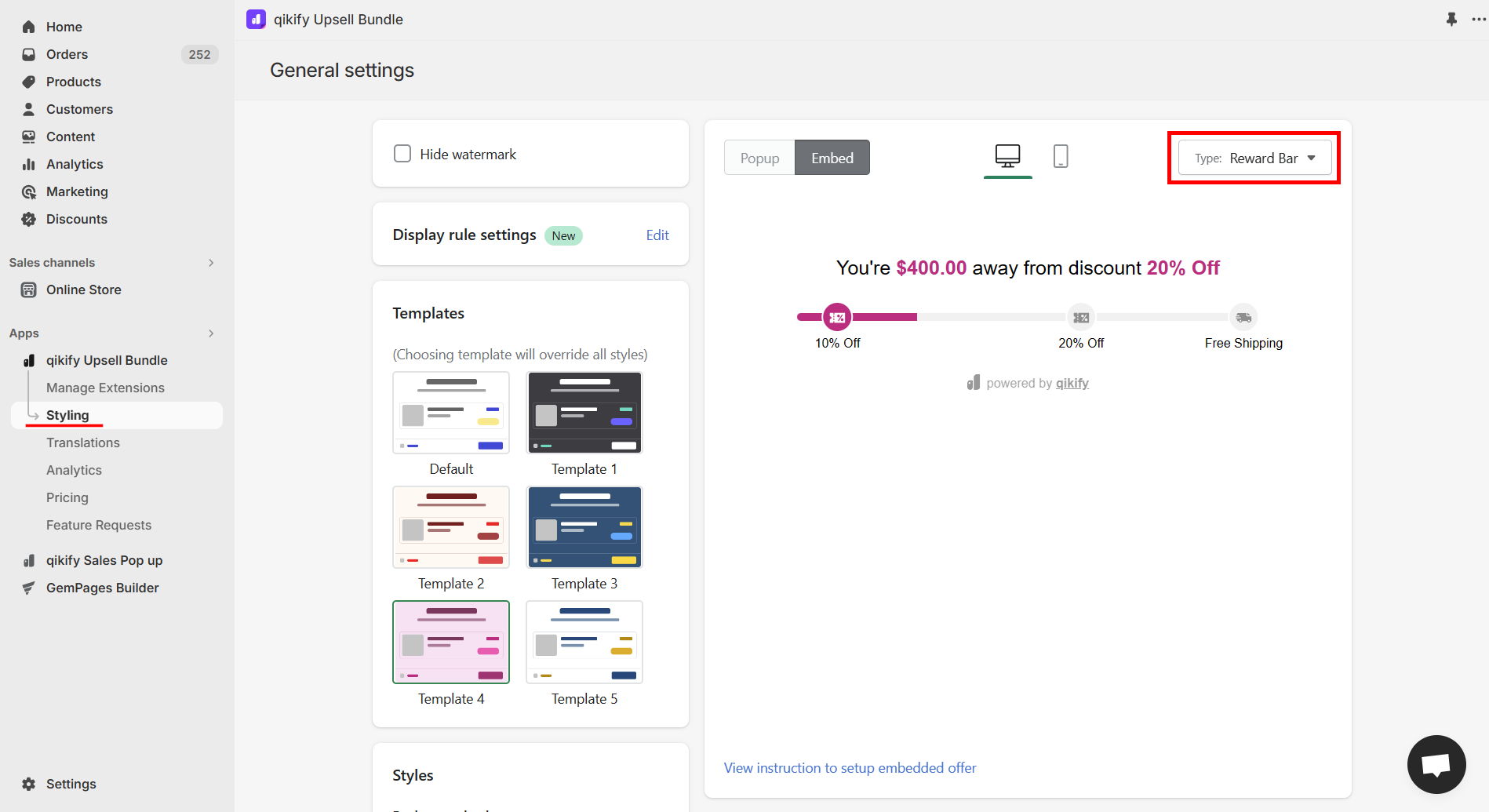Open the store Settings link
The height and width of the screenshot is (812, 1489).
point(71,784)
